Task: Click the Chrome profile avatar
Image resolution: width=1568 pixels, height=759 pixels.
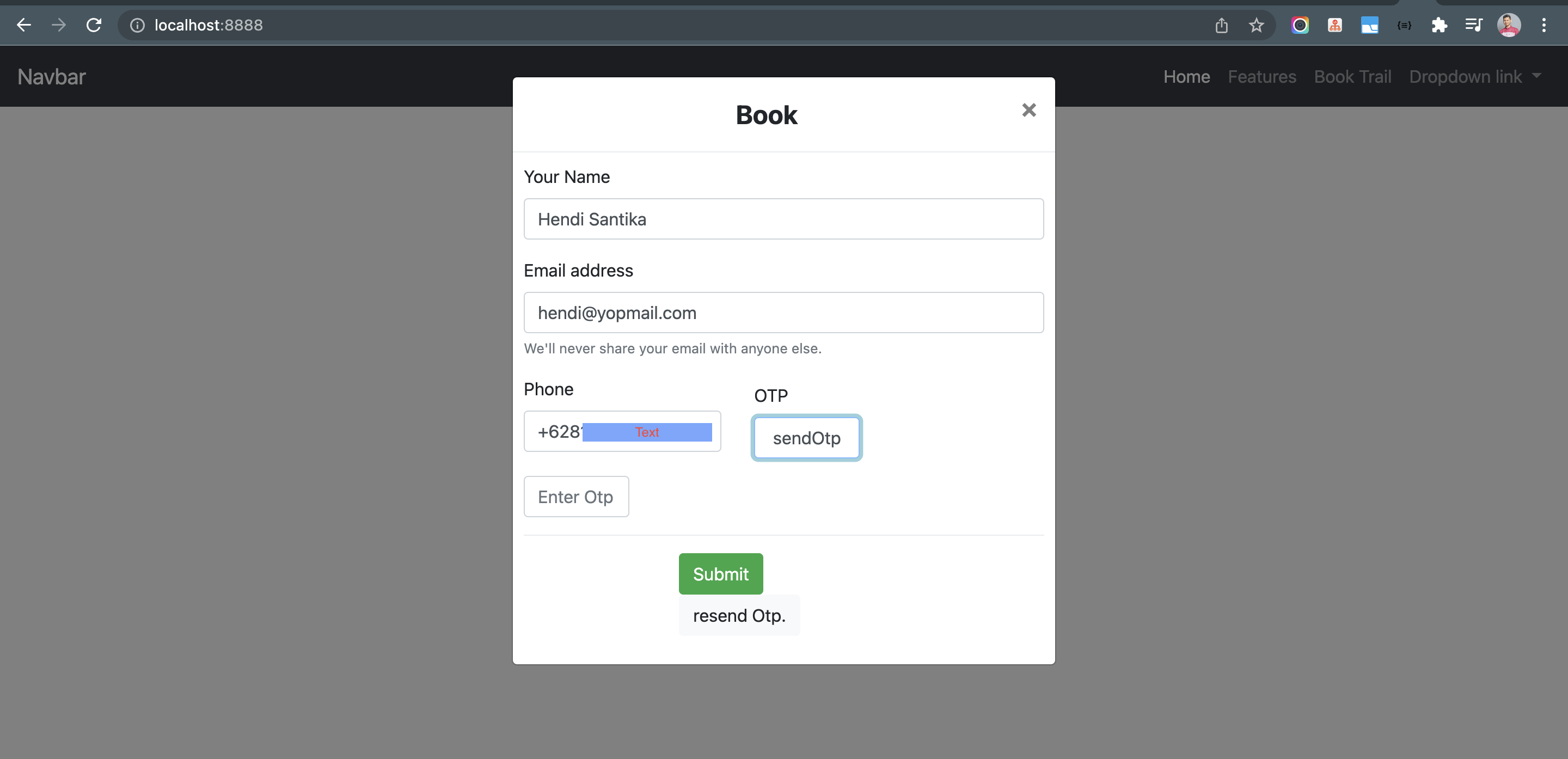Action: click(1509, 25)
